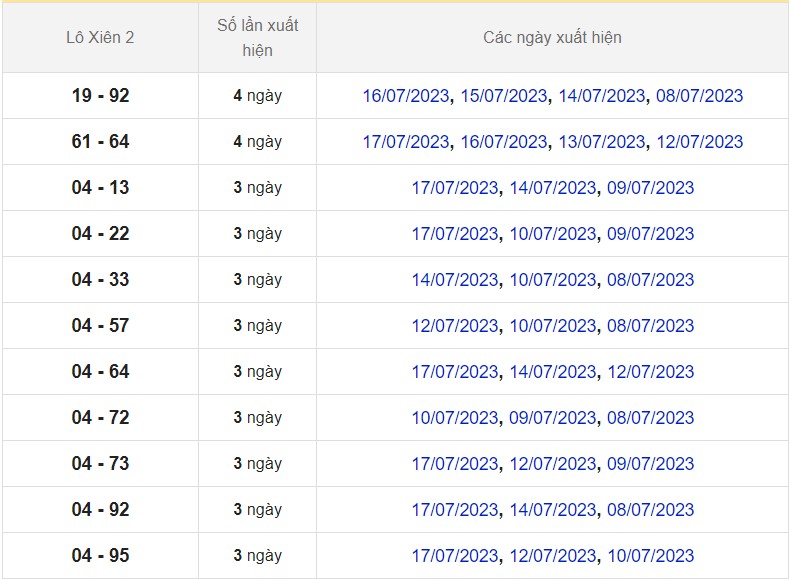Open 12/07/2023 link in 04 - 73 row

pos(553,464)
